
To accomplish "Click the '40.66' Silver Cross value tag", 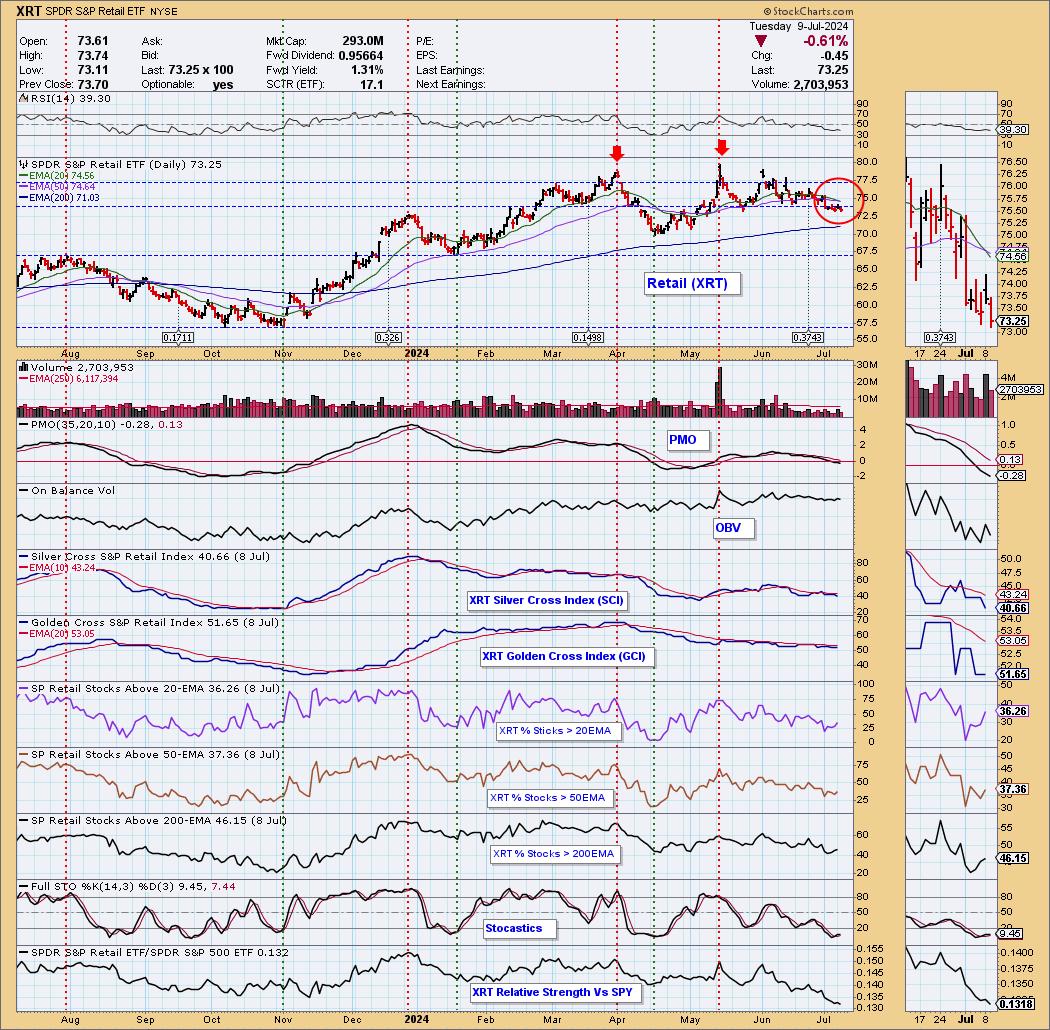I will (x=1012, y=608).
